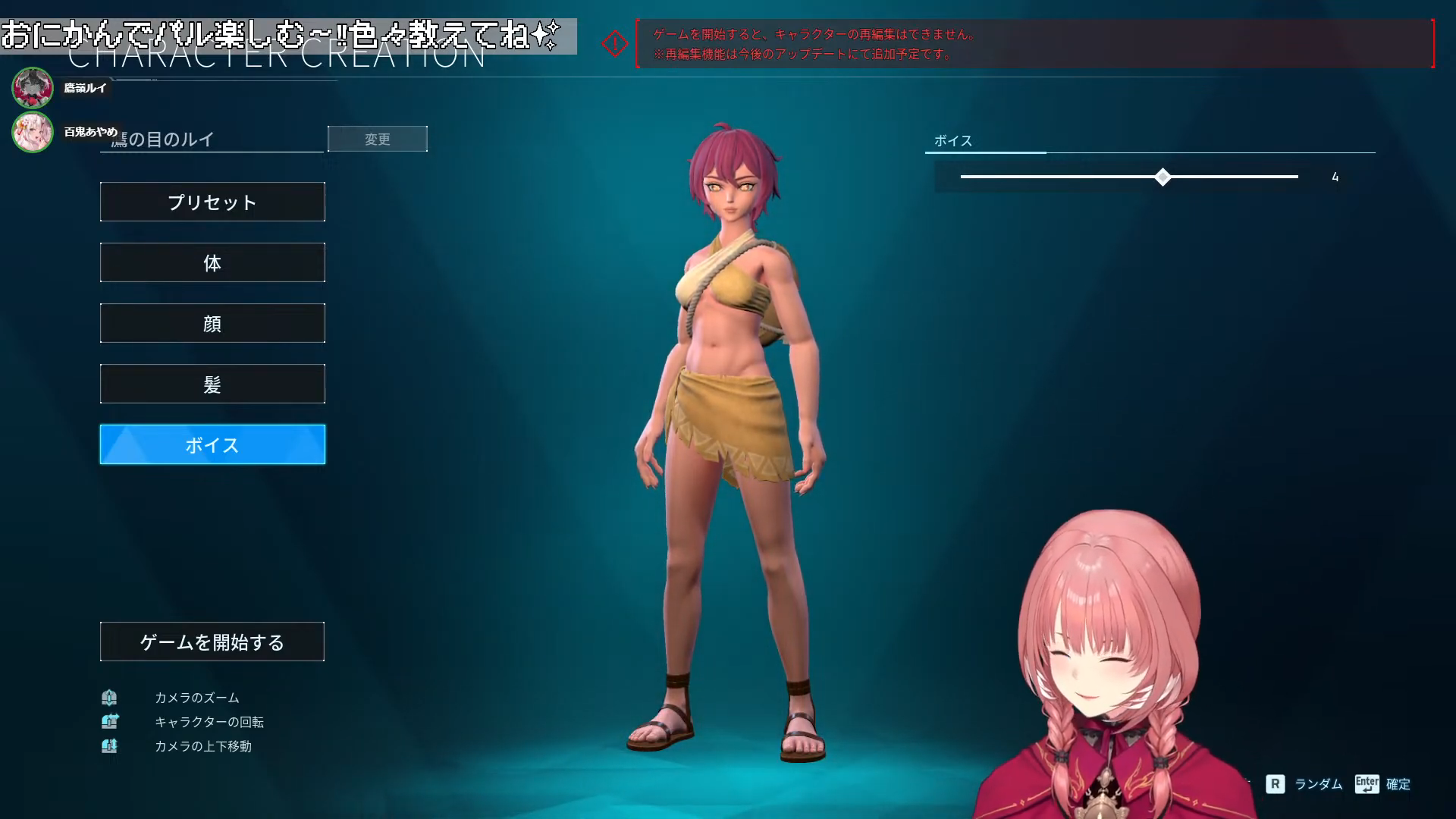Click the 確定 confirm label
1456x819 pixels.
point(1398,784)
